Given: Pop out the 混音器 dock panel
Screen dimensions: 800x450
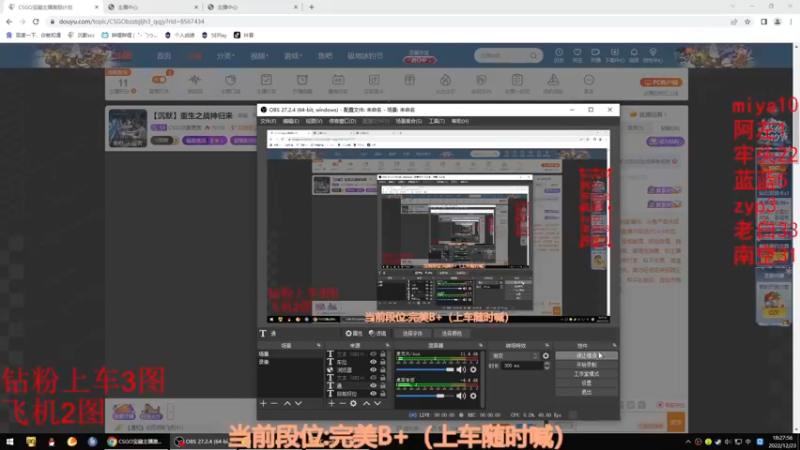Looking at the screenshot, I should 481,345.
